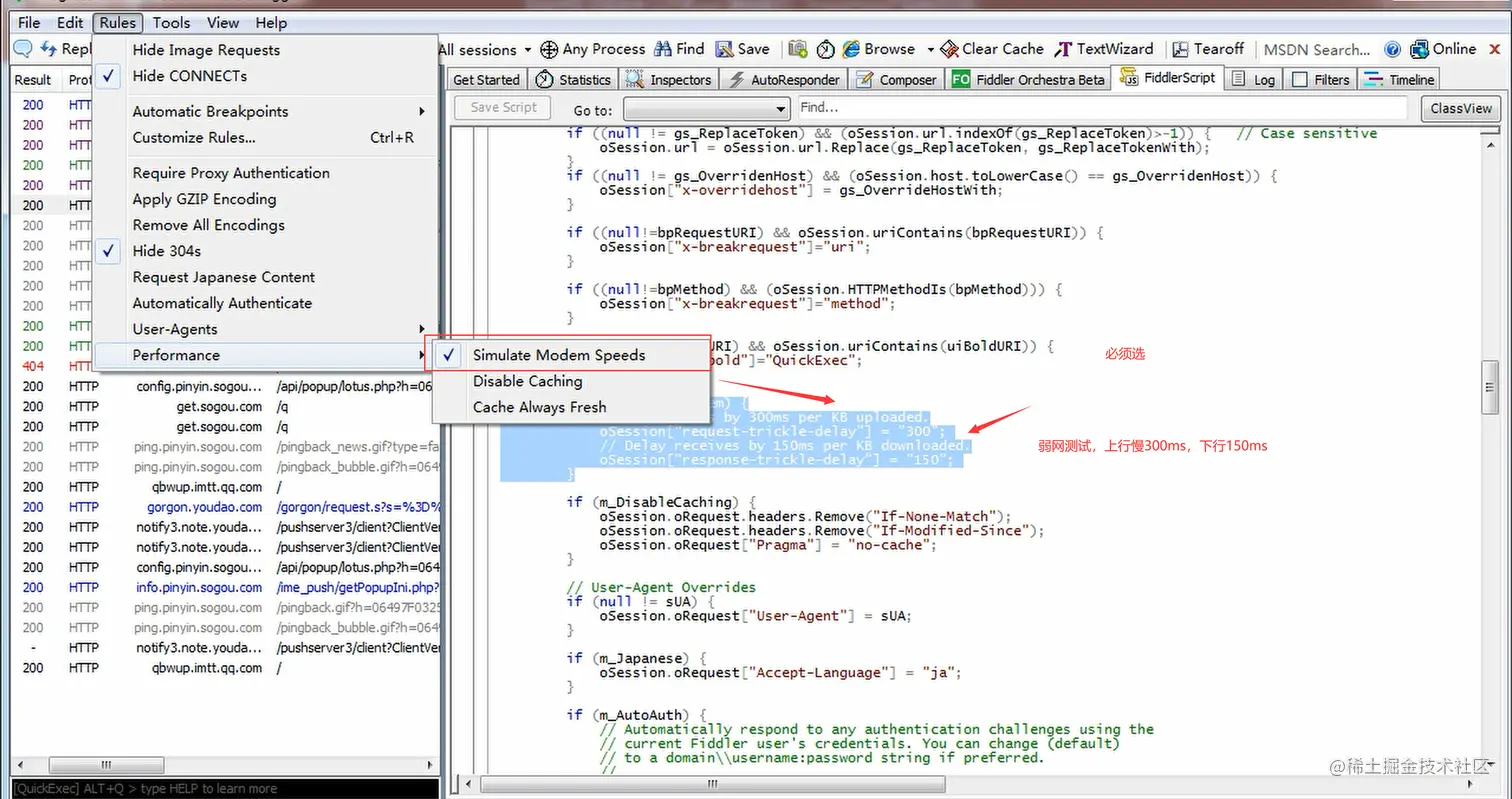Click the timer stopwatch toolbar icon

[x=826, y=49]
